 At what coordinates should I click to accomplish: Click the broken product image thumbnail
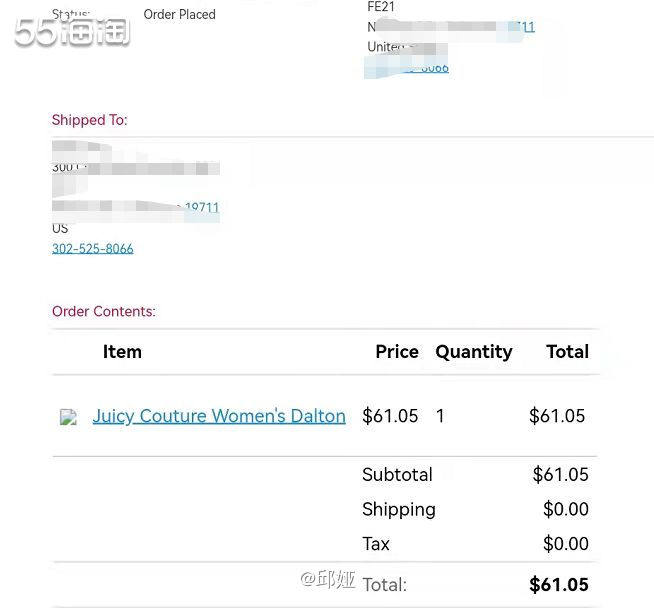pyautogui.click(x=68, y=417)
